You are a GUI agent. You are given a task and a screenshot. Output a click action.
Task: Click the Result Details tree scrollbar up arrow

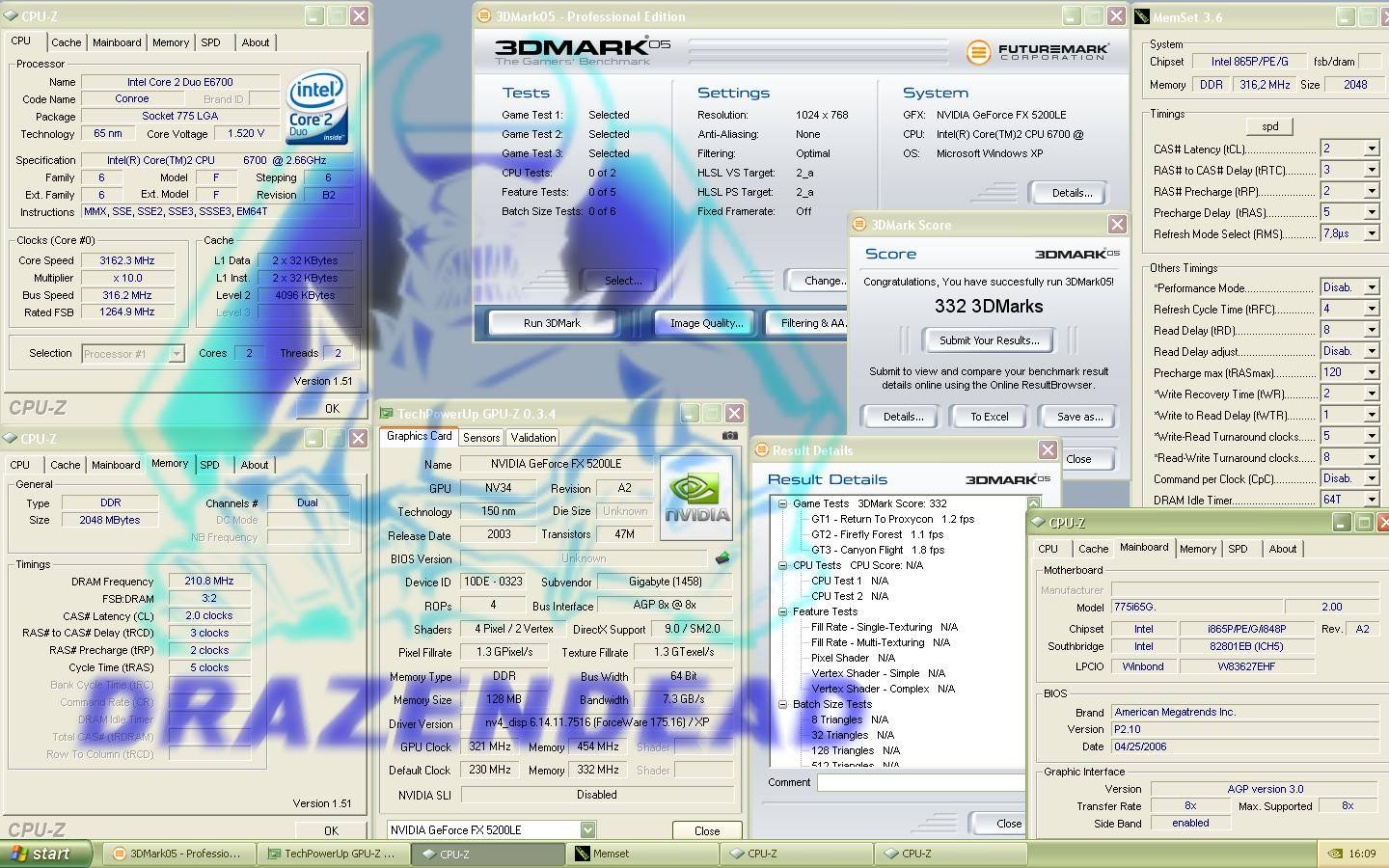click(1033, 503)
